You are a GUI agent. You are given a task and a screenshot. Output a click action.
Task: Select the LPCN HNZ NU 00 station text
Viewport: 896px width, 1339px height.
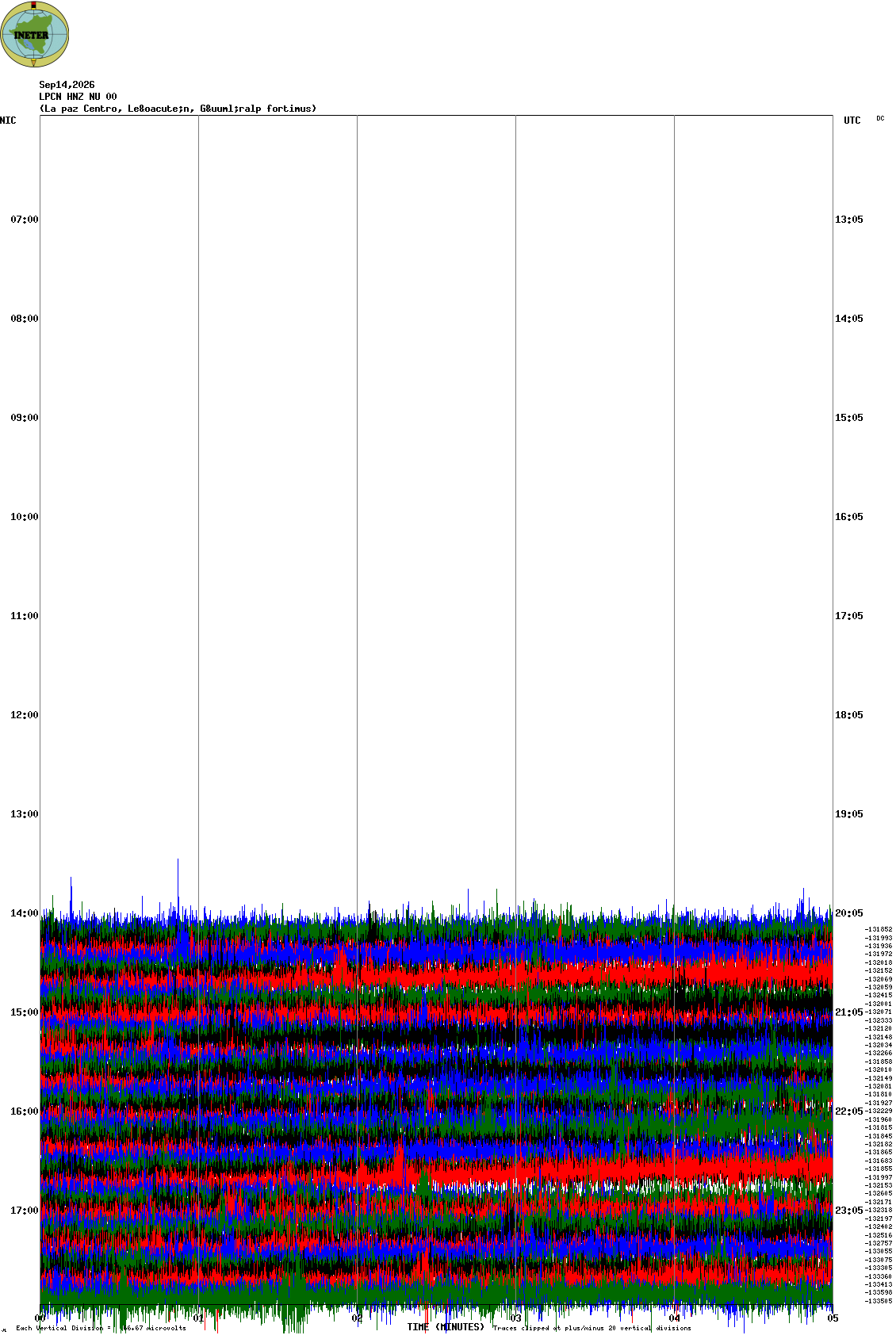(78, 97)
